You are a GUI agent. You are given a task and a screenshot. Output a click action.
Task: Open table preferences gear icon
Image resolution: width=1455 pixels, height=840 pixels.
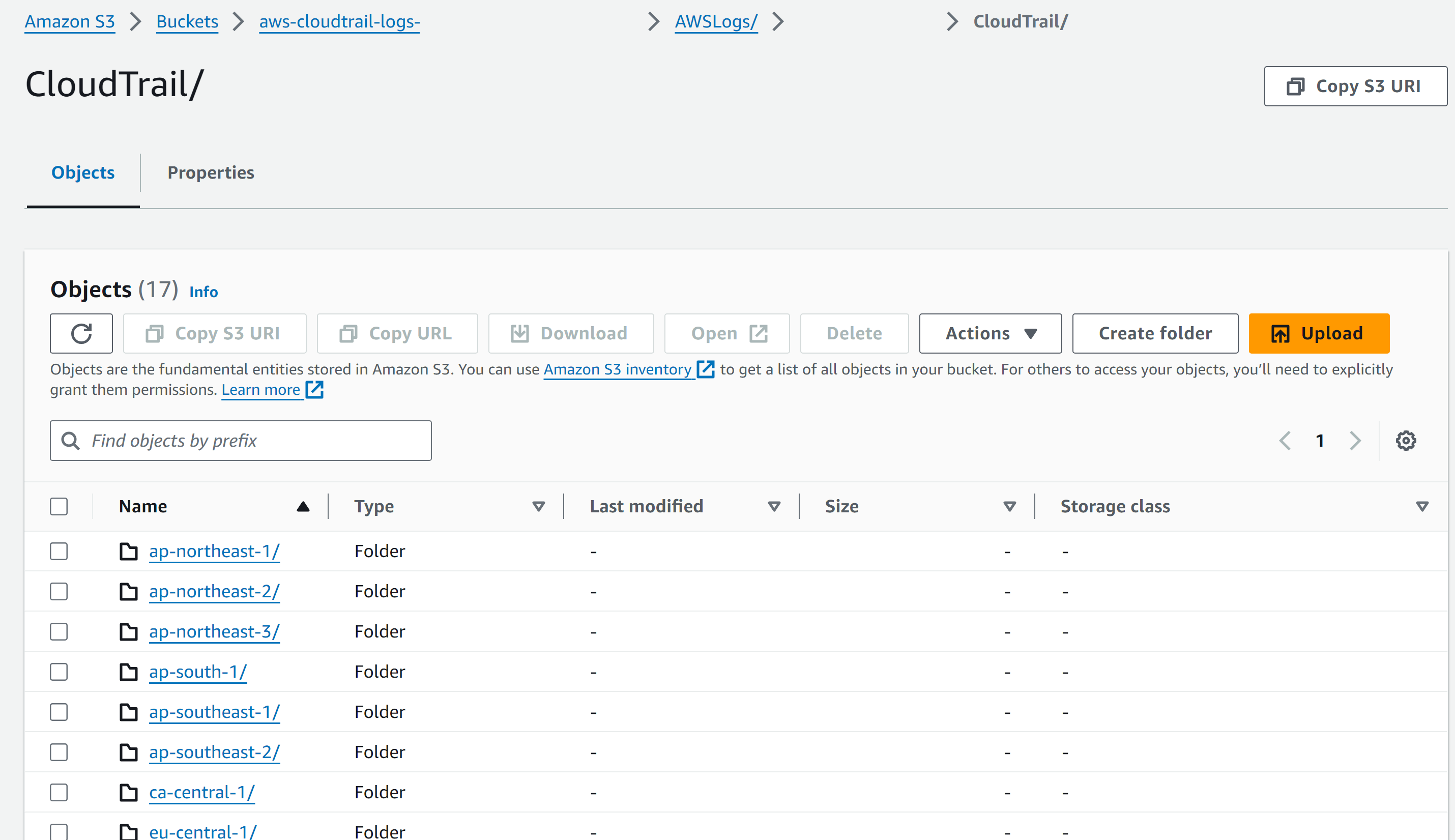click(1406, 441)
